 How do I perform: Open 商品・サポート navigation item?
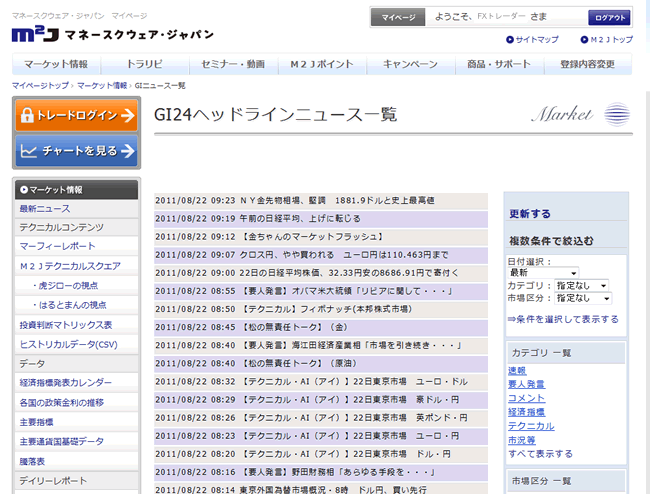coord(499,64)
